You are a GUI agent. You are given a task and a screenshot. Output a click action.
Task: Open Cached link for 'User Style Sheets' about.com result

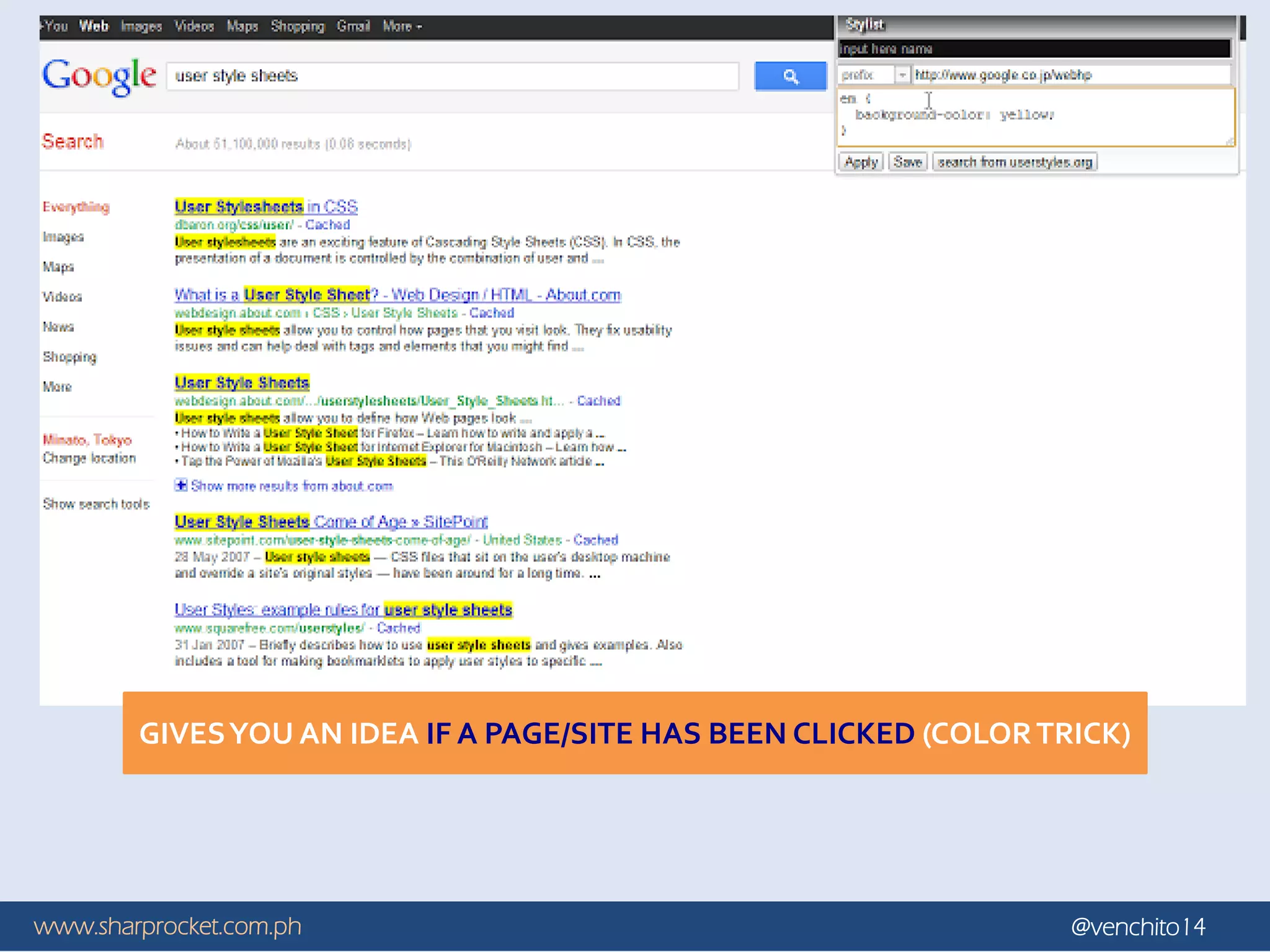point(598,400)
